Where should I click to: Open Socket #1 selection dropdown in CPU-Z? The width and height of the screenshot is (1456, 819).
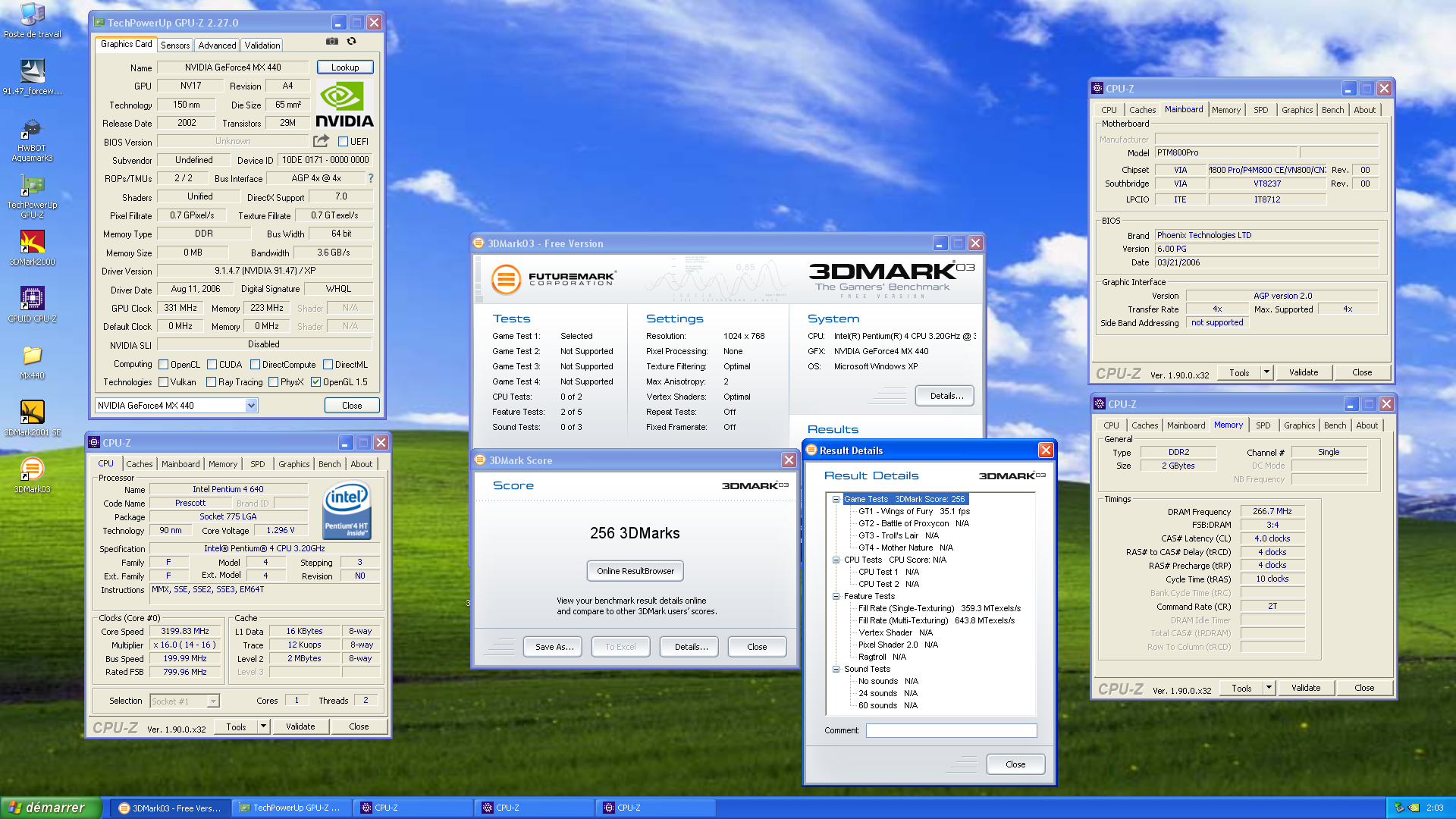(213, 701)
